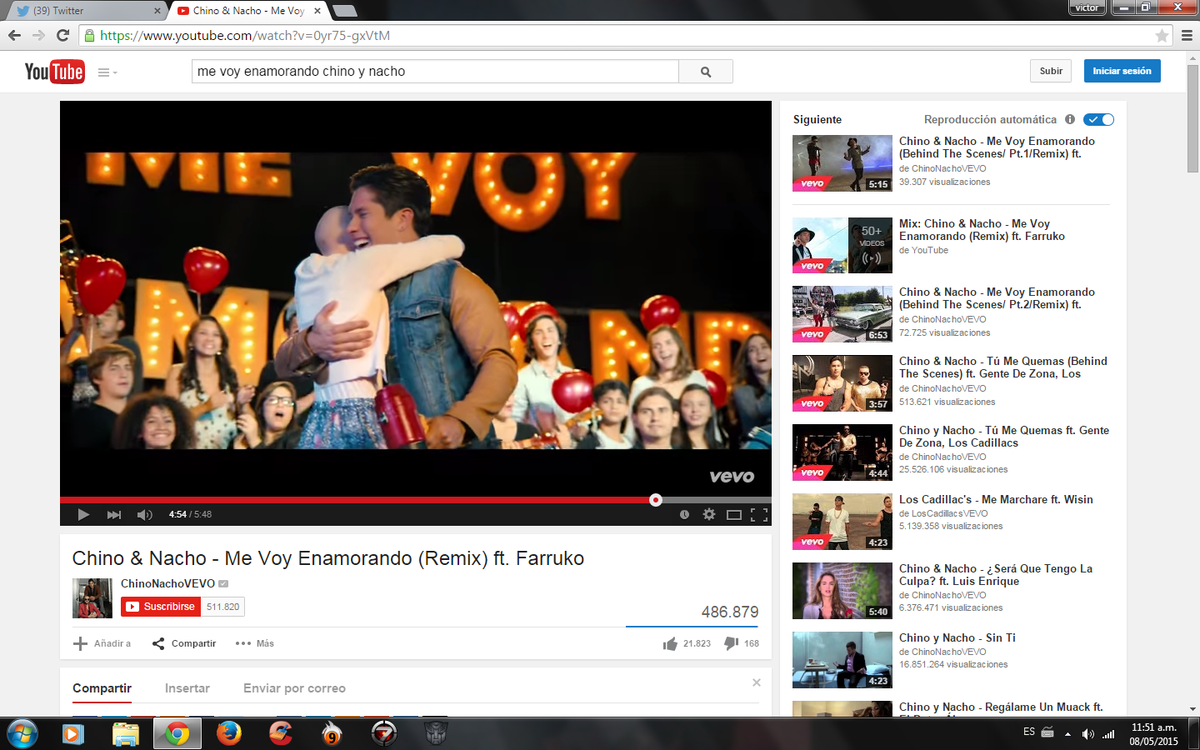1200x750 pixels.
Task: Click the Subir upload button
Action: coord(1051,71)
